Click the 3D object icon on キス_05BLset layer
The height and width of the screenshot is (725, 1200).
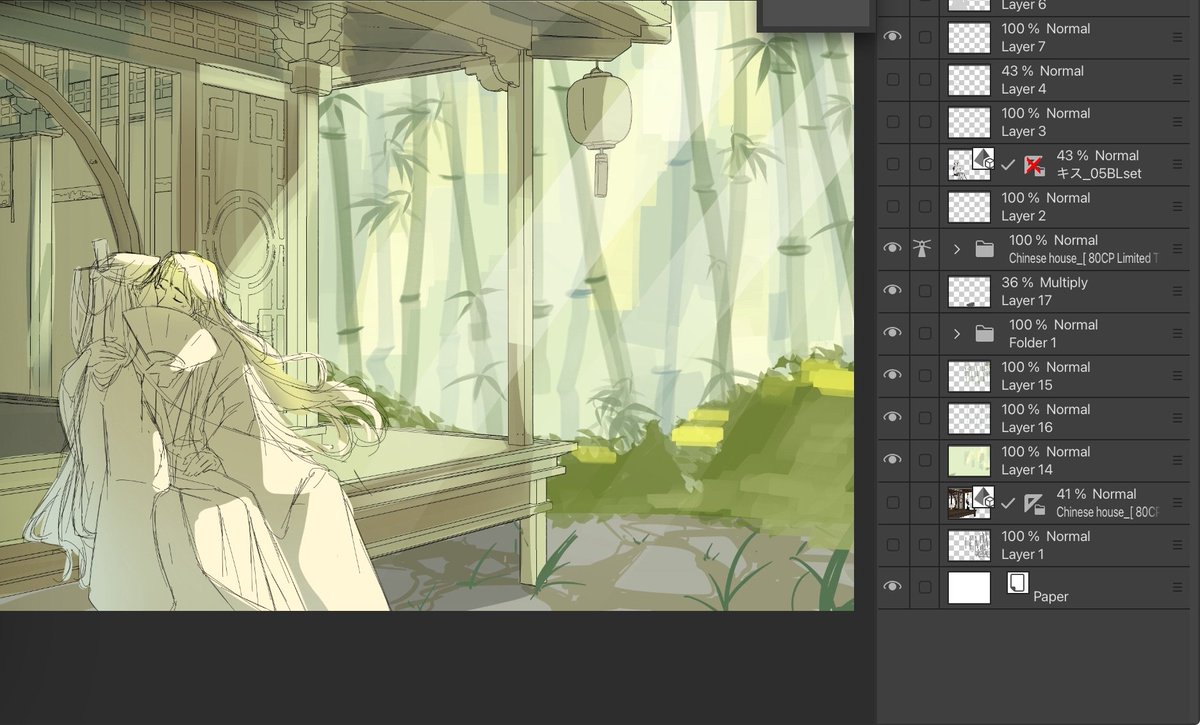983,157
